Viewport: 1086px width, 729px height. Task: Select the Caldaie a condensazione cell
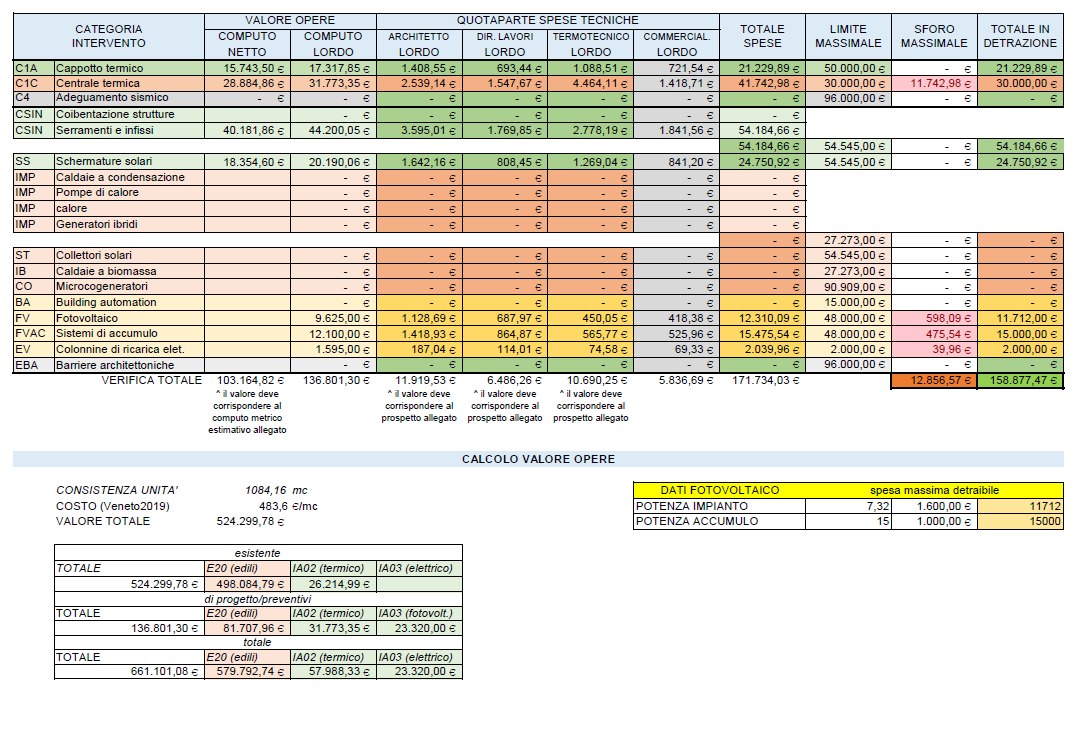tap(130, 178)
